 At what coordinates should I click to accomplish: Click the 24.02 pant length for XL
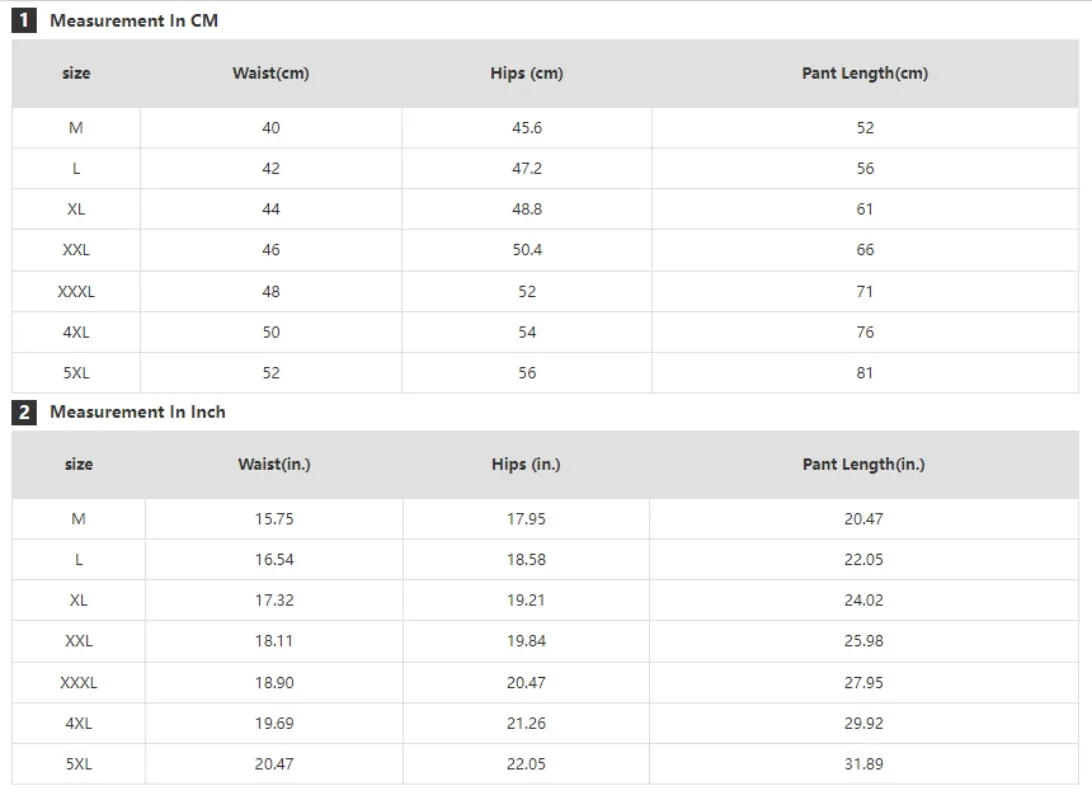[x=864, y=600]
